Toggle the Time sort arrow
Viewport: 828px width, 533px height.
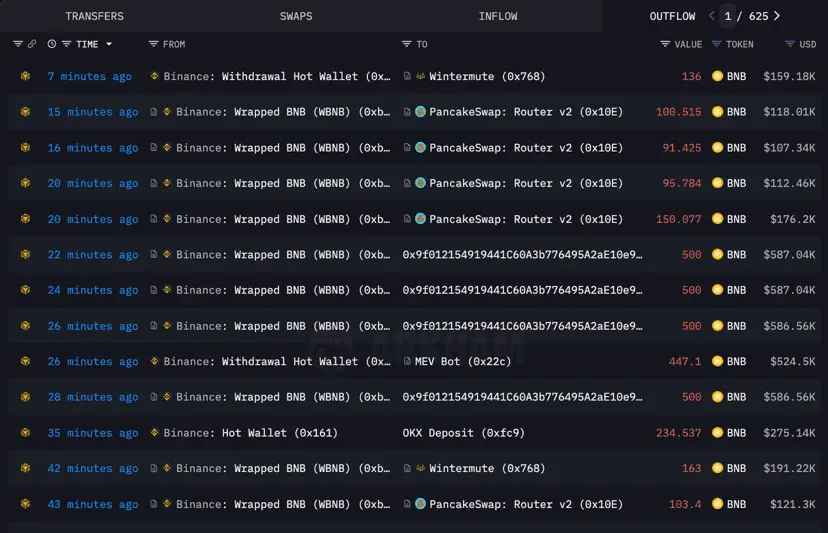(x=109, y=44)
